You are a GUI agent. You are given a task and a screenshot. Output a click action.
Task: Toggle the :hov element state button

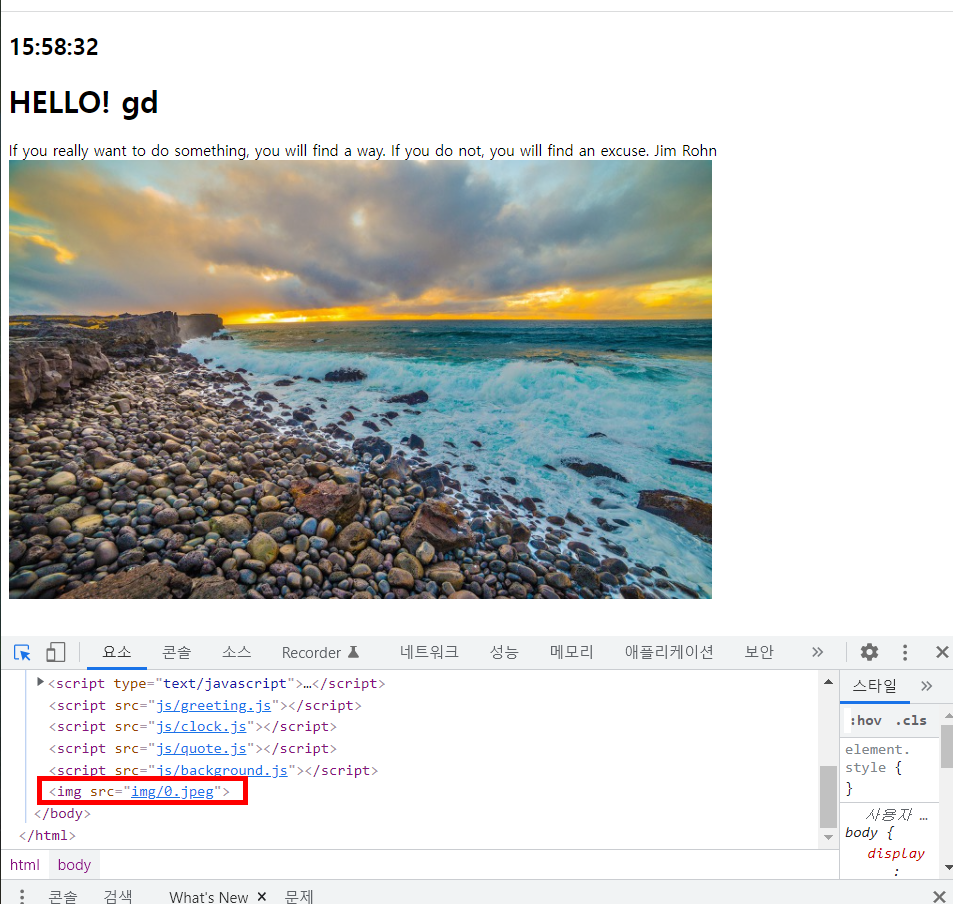click(x=865, y=720)
